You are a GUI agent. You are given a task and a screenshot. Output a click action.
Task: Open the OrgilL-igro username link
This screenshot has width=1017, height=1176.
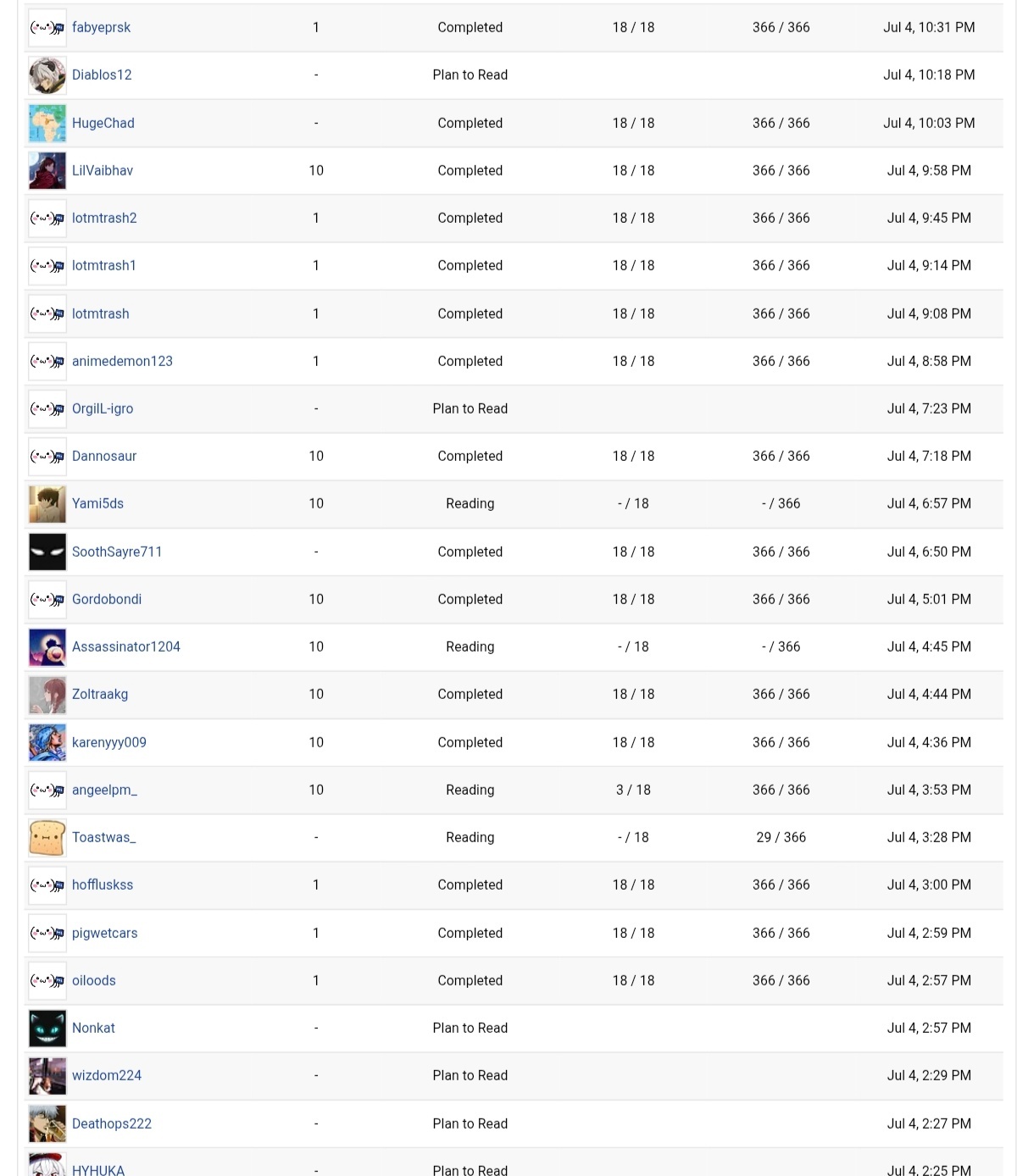(x=103, y=408)
